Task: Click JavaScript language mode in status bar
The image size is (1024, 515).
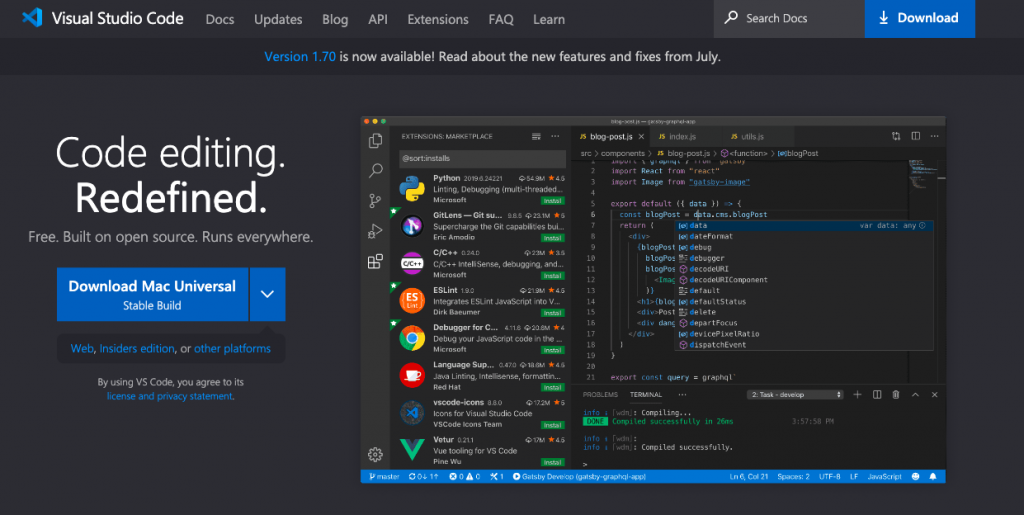Action: (x=884, y=476)
